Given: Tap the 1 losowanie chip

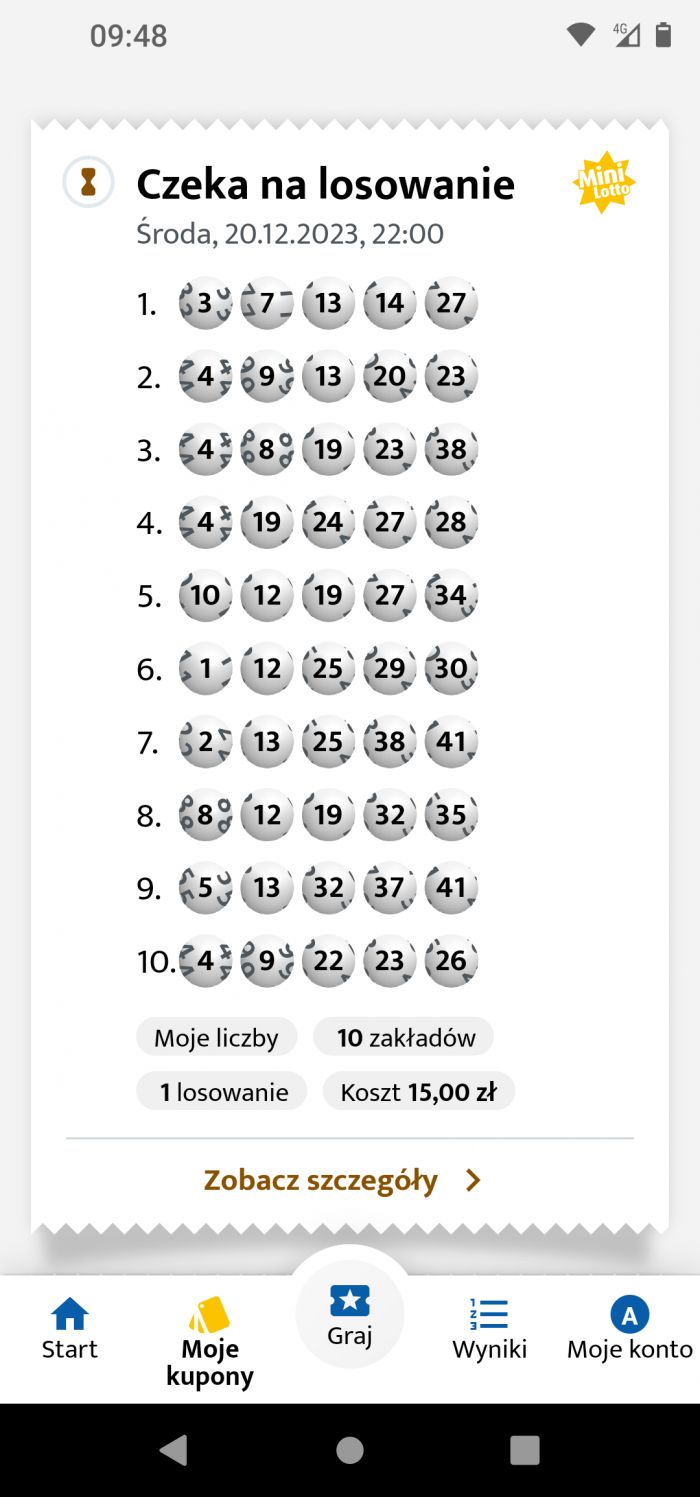Looking at the screenshot, I should click(223, 1092).
